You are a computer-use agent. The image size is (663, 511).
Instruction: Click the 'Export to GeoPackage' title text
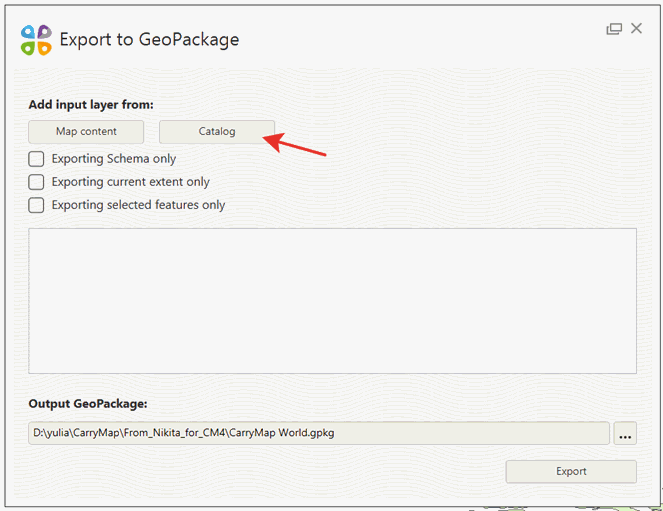(149, 40)
